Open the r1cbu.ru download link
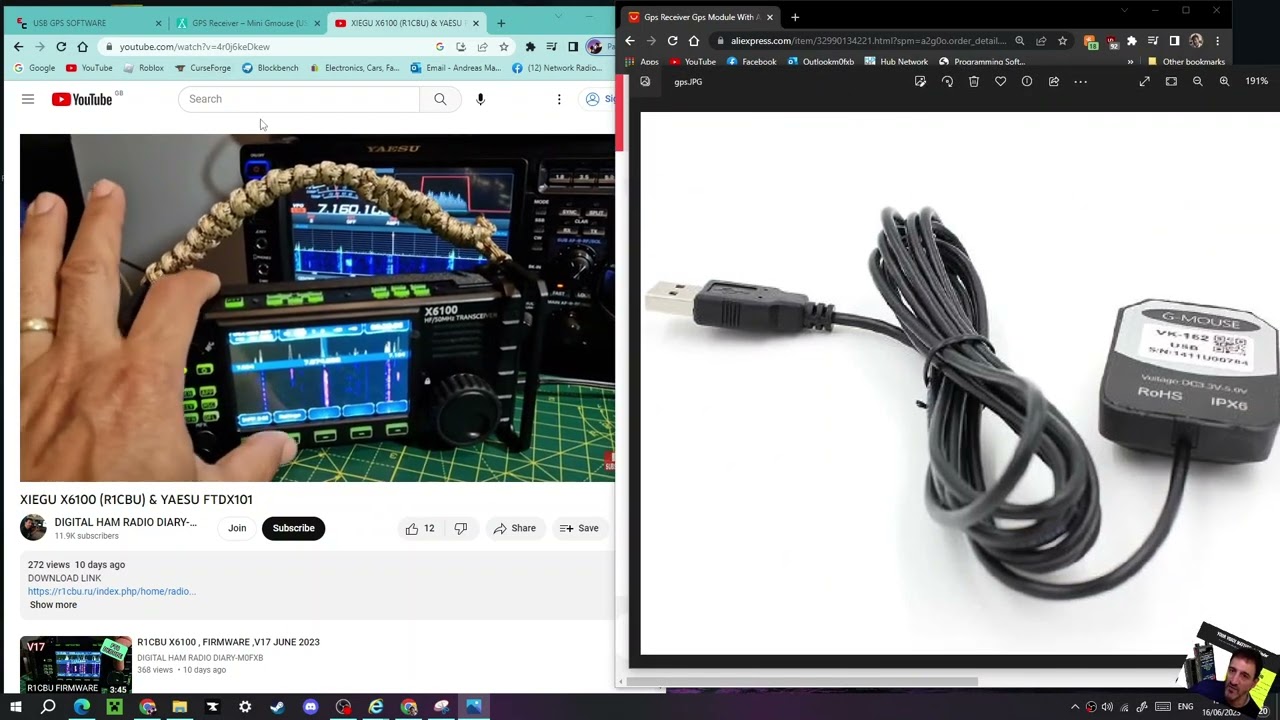 (x=111, y=591)
